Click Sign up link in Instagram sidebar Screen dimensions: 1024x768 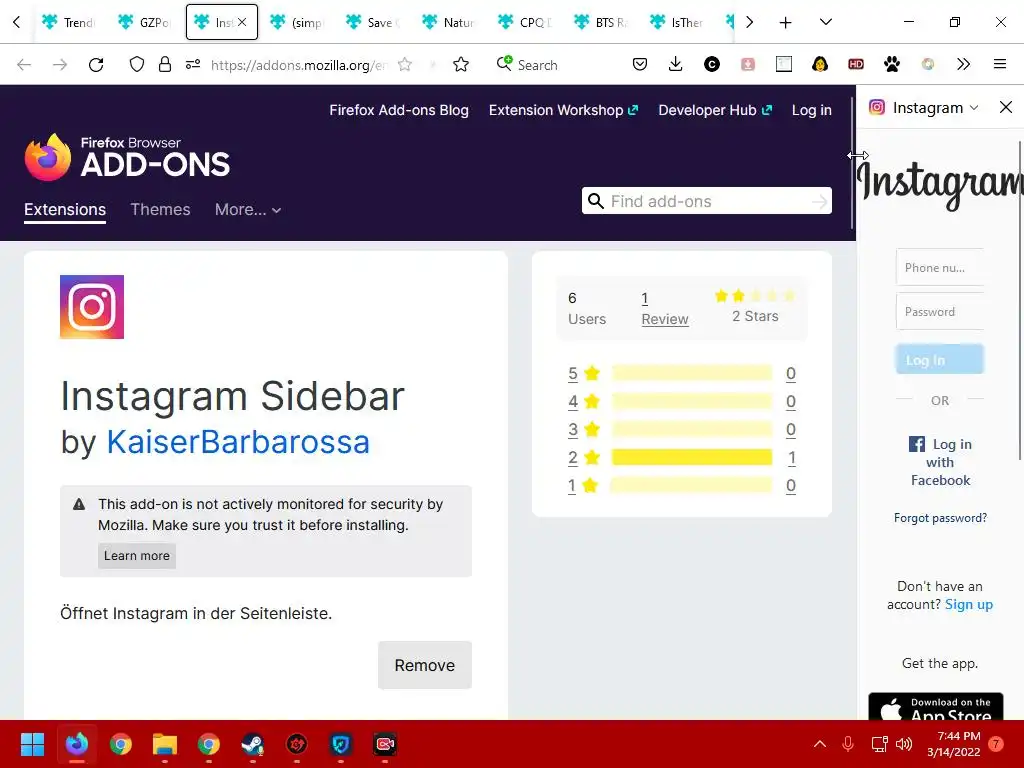968,604
